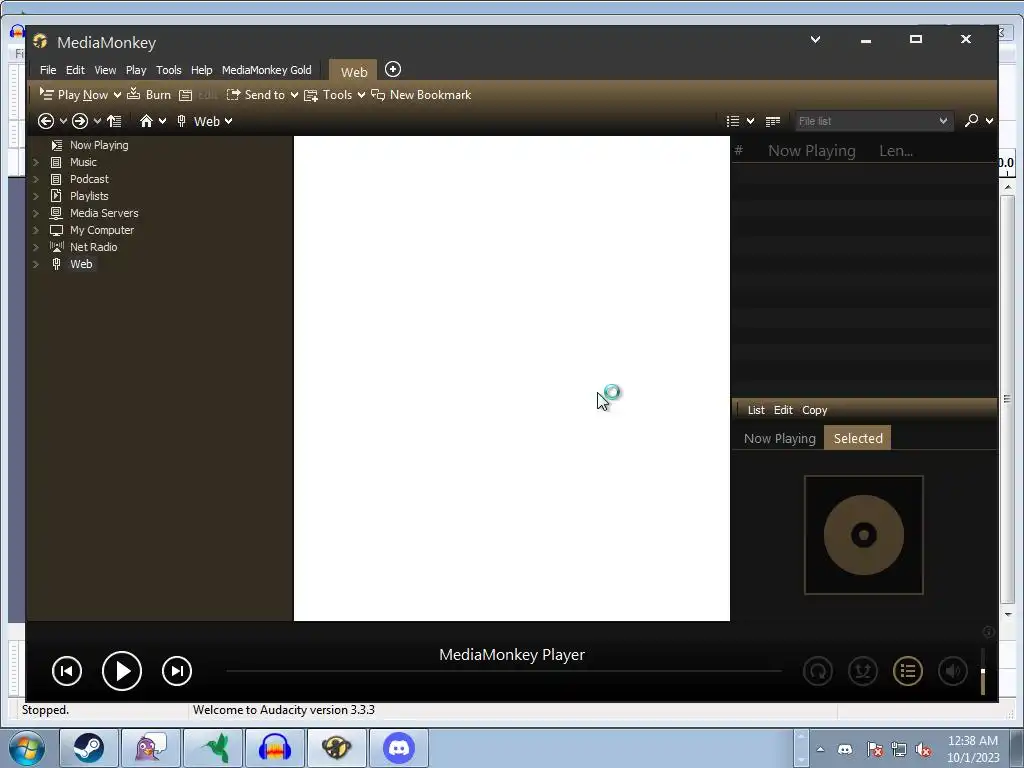Open forward history dropdown arrow

[x=97, y=121]
